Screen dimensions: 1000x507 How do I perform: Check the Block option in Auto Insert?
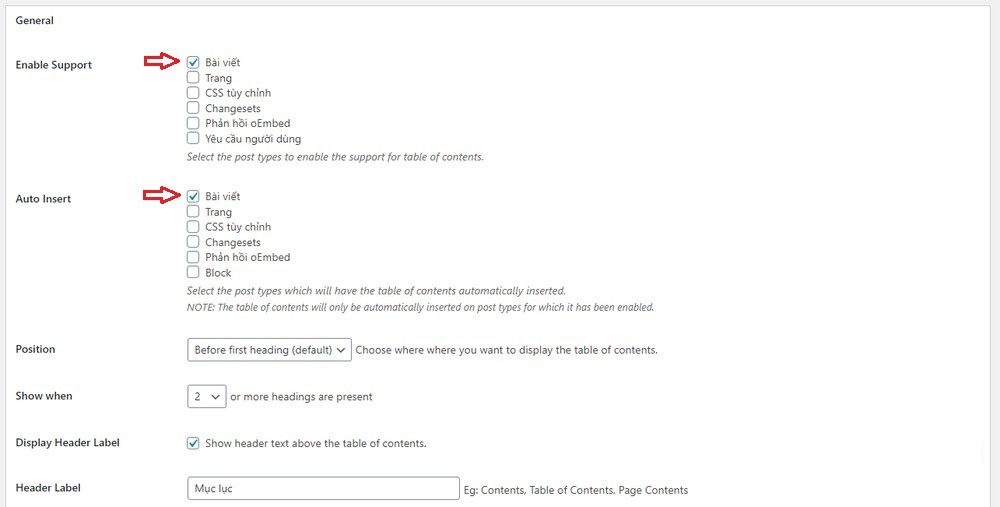pyautogui.click(x=193, y=272)
